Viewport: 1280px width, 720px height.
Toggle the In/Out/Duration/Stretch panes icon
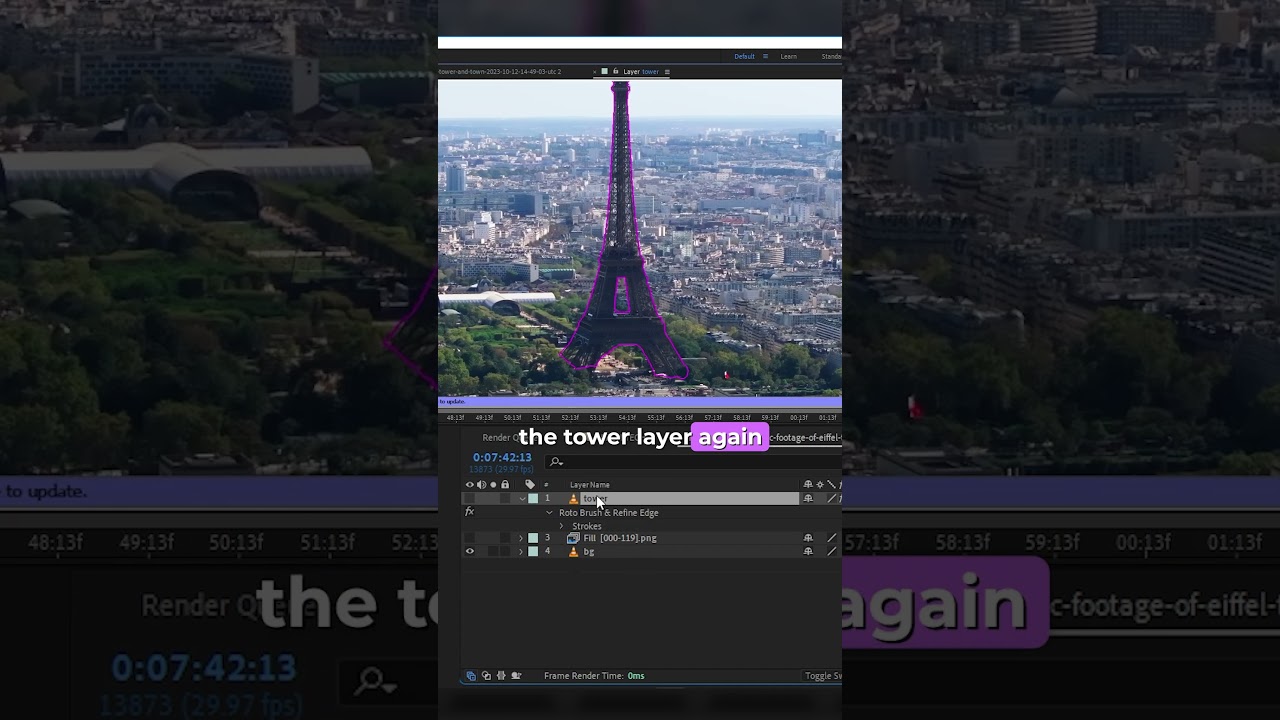point(501,676)
